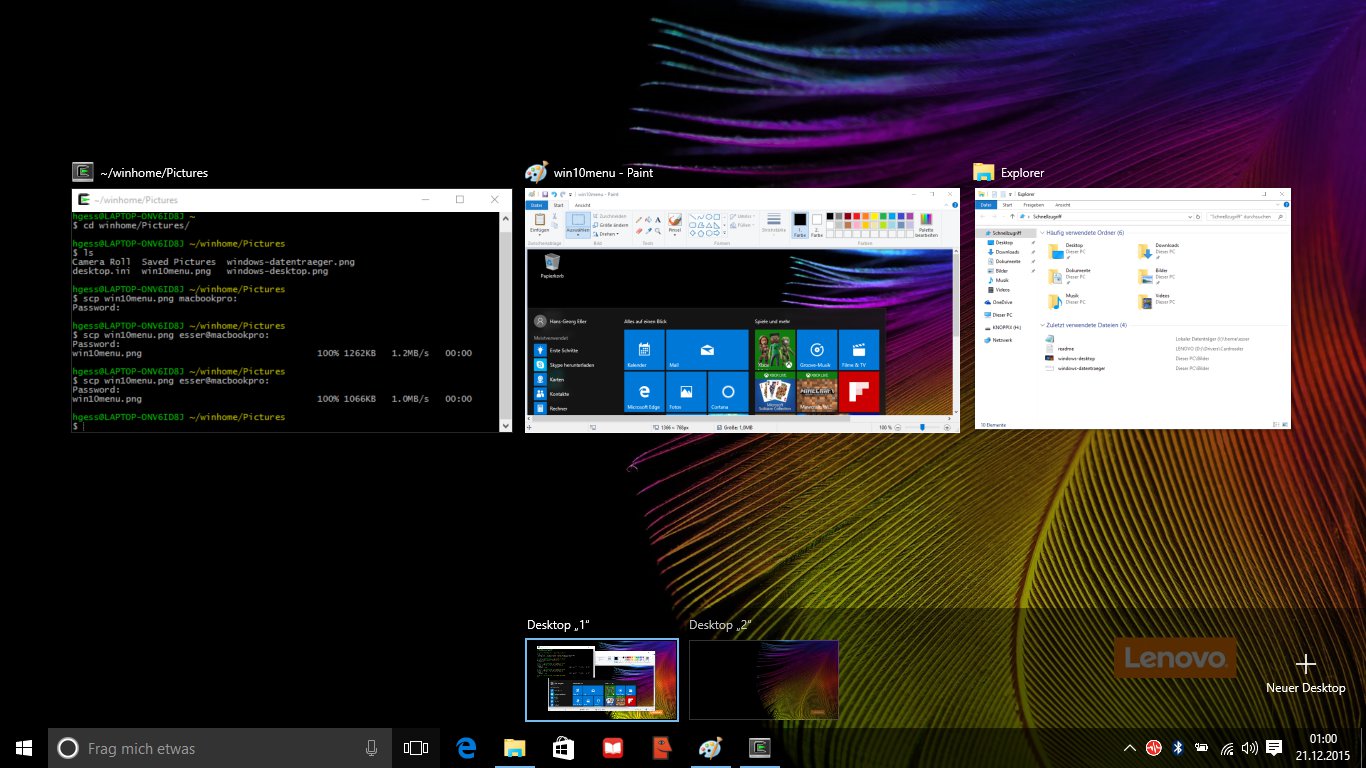Switch to the Explorer window thumbnail
This screenshot has width=1366, height=768.
1132,310
